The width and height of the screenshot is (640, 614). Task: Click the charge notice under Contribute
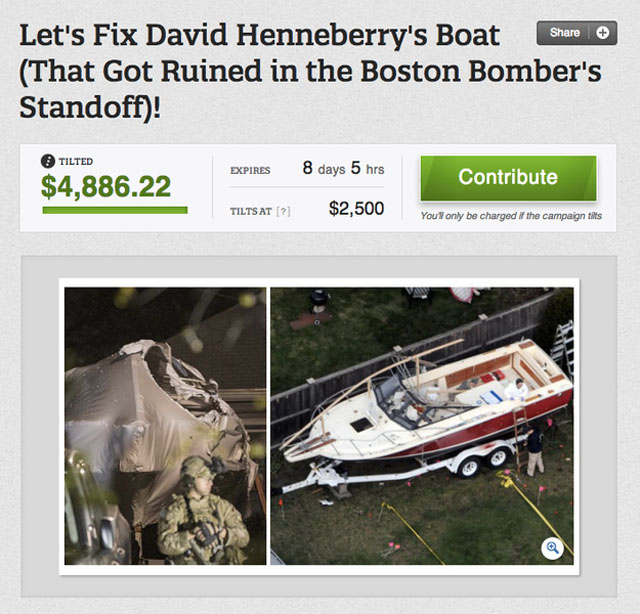(511, 216)
